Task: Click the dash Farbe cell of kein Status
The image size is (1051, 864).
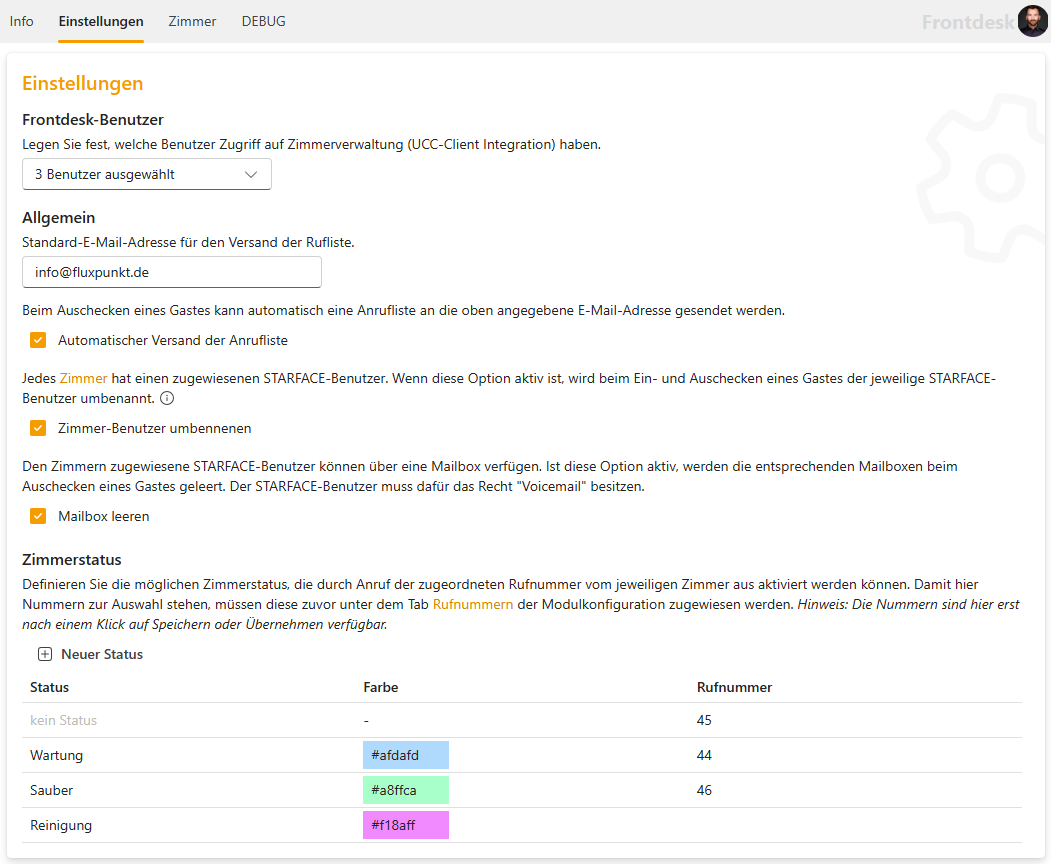Action: (367, 721)
